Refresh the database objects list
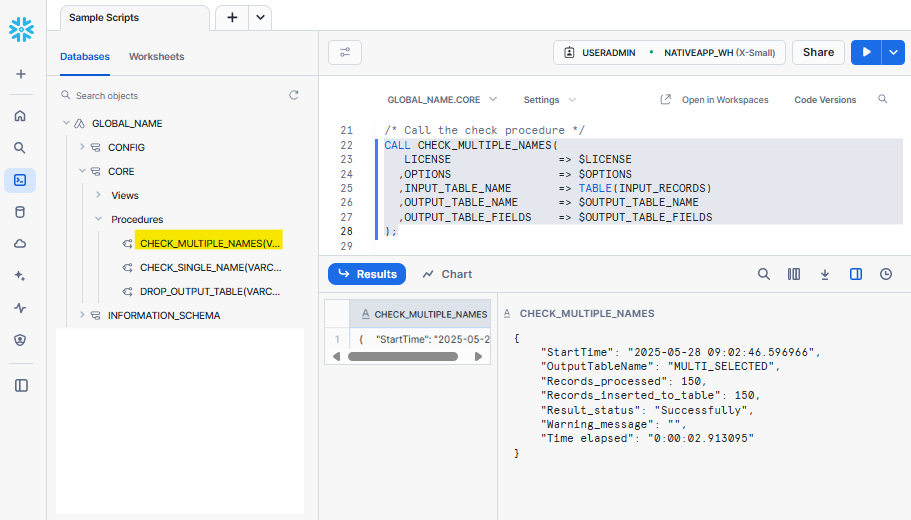 point(294,95)
